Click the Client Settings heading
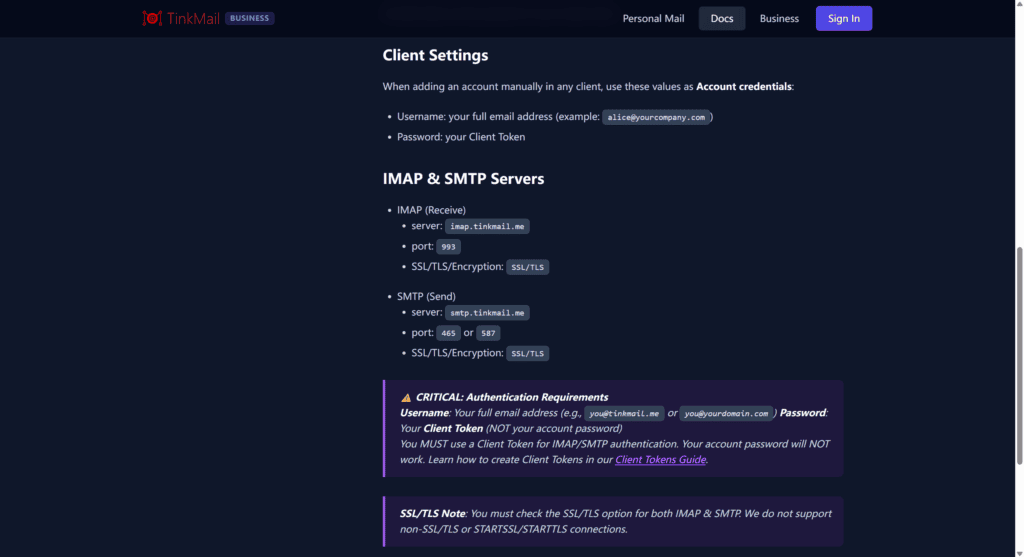Viewport: 1024px width, 557px height. pyautogui.click(x=436, y=56)
